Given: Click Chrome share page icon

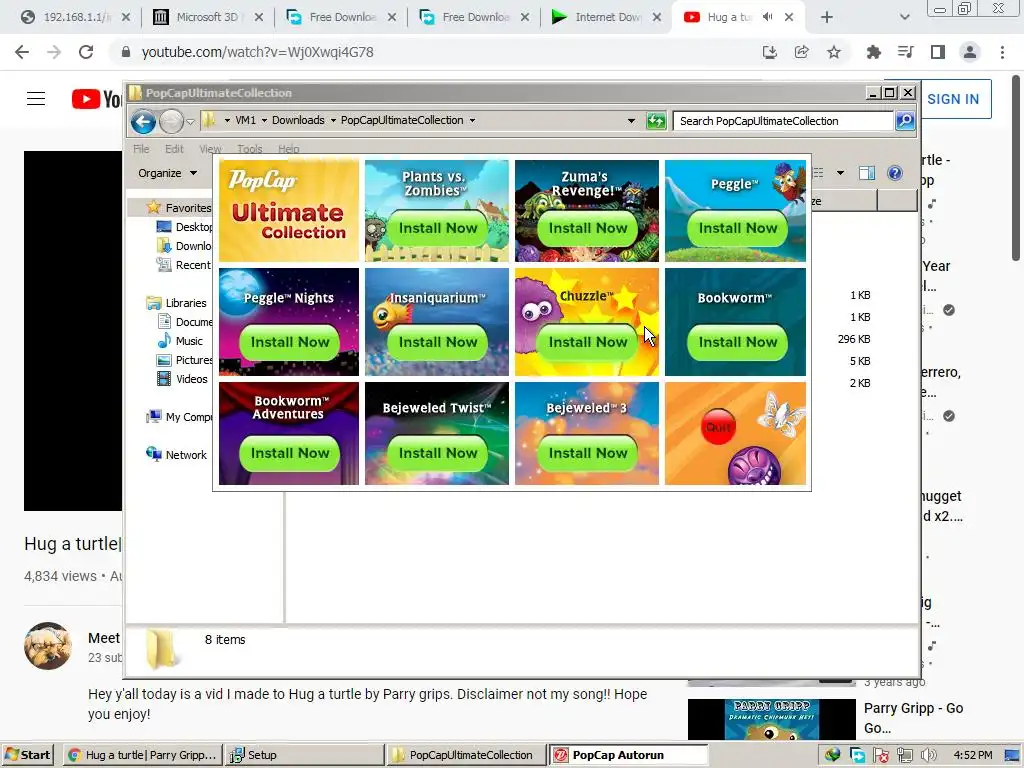Looking at the screenshot, I should tap(801, 52).
